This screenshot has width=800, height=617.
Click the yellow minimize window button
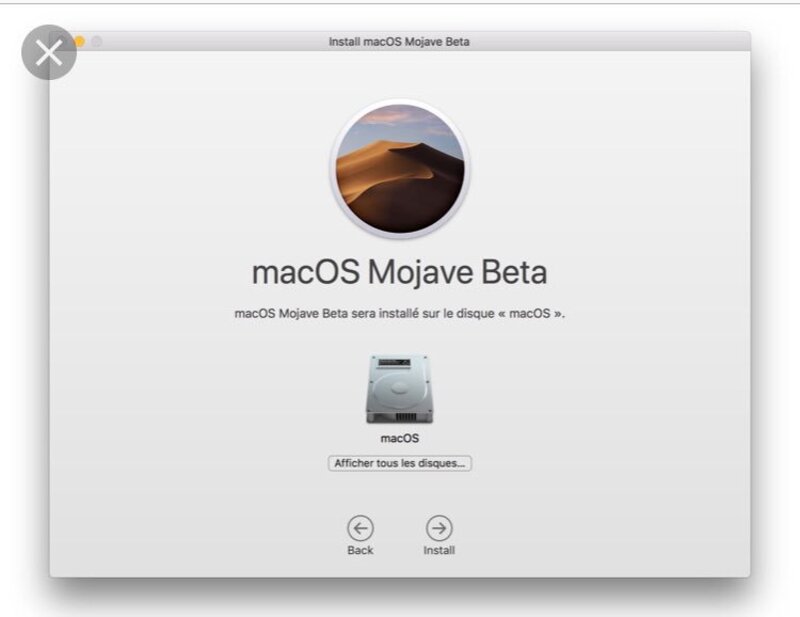pos(79,41)
